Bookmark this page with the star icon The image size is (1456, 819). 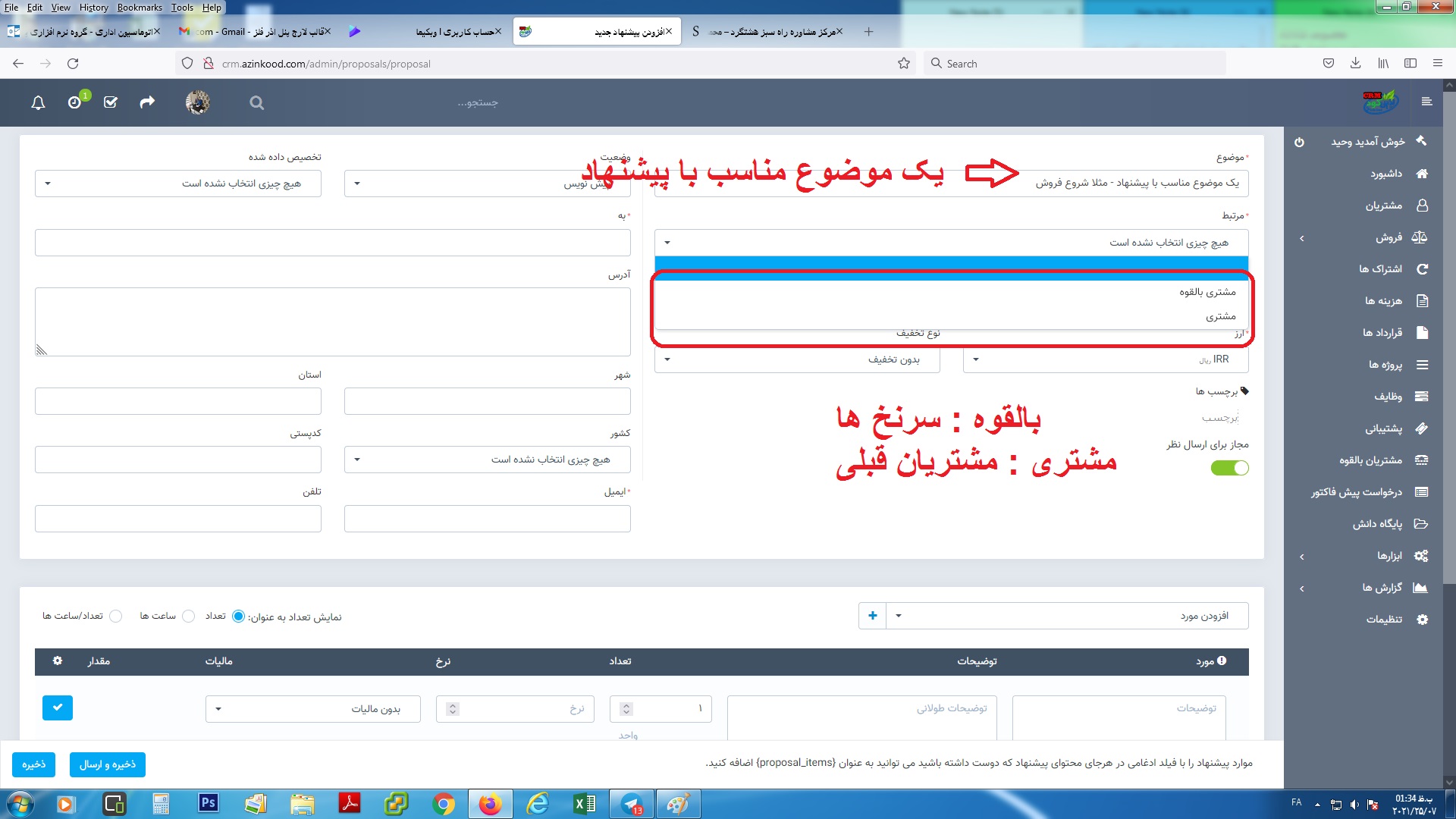(903, 64)
